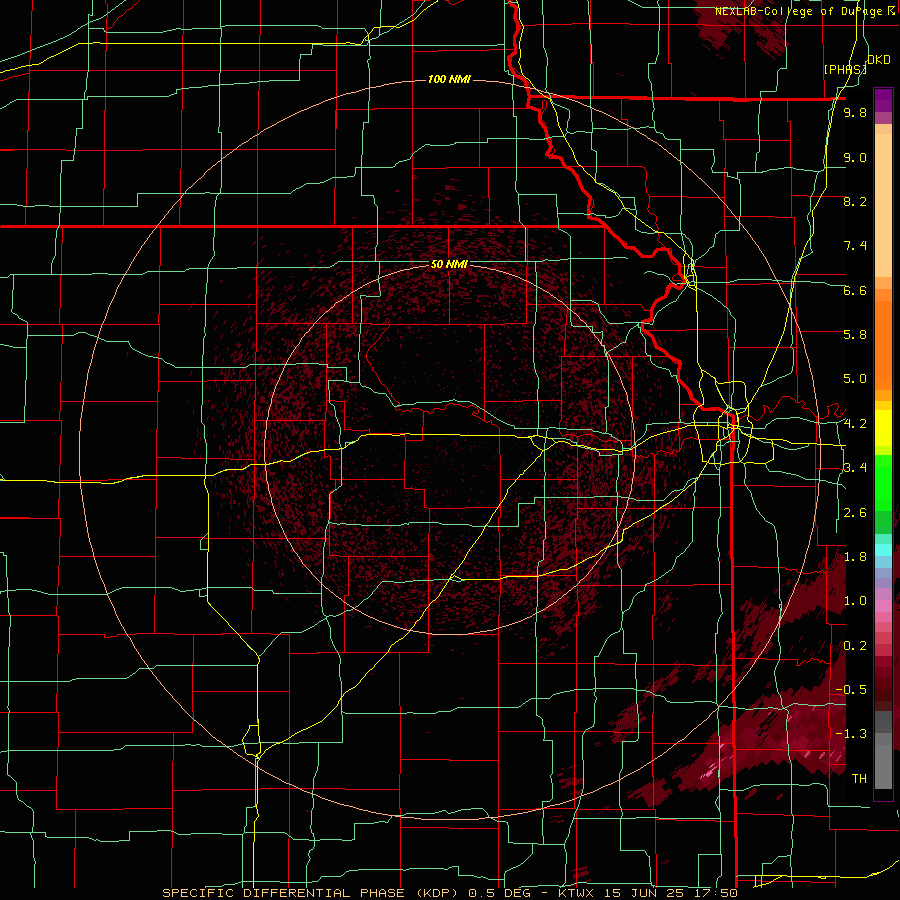900x900 pixels.
Task: Click the 4.2 value on the color scale
Action: click(x=855, y=424)
